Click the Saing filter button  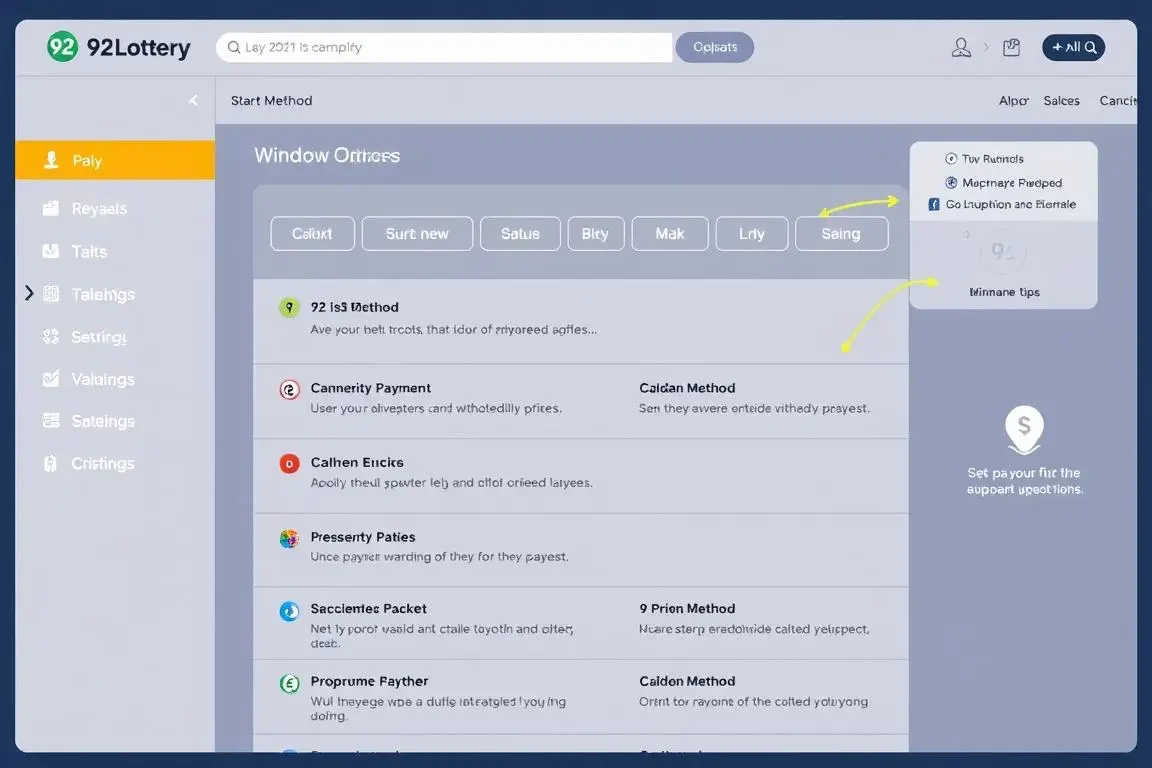(841, 234)
